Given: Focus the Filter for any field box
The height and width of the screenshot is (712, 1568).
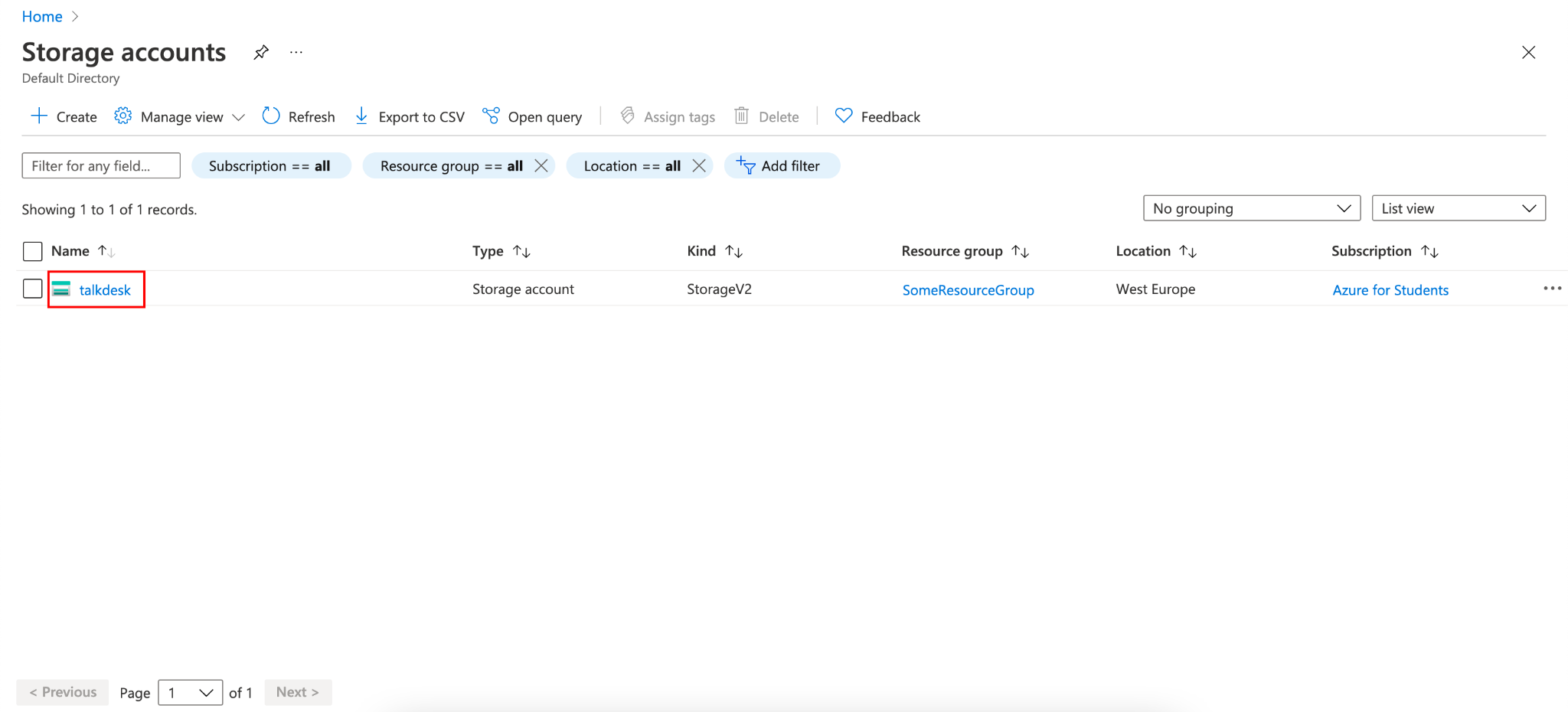Looking at the screenshot, I should pos(101,165).
